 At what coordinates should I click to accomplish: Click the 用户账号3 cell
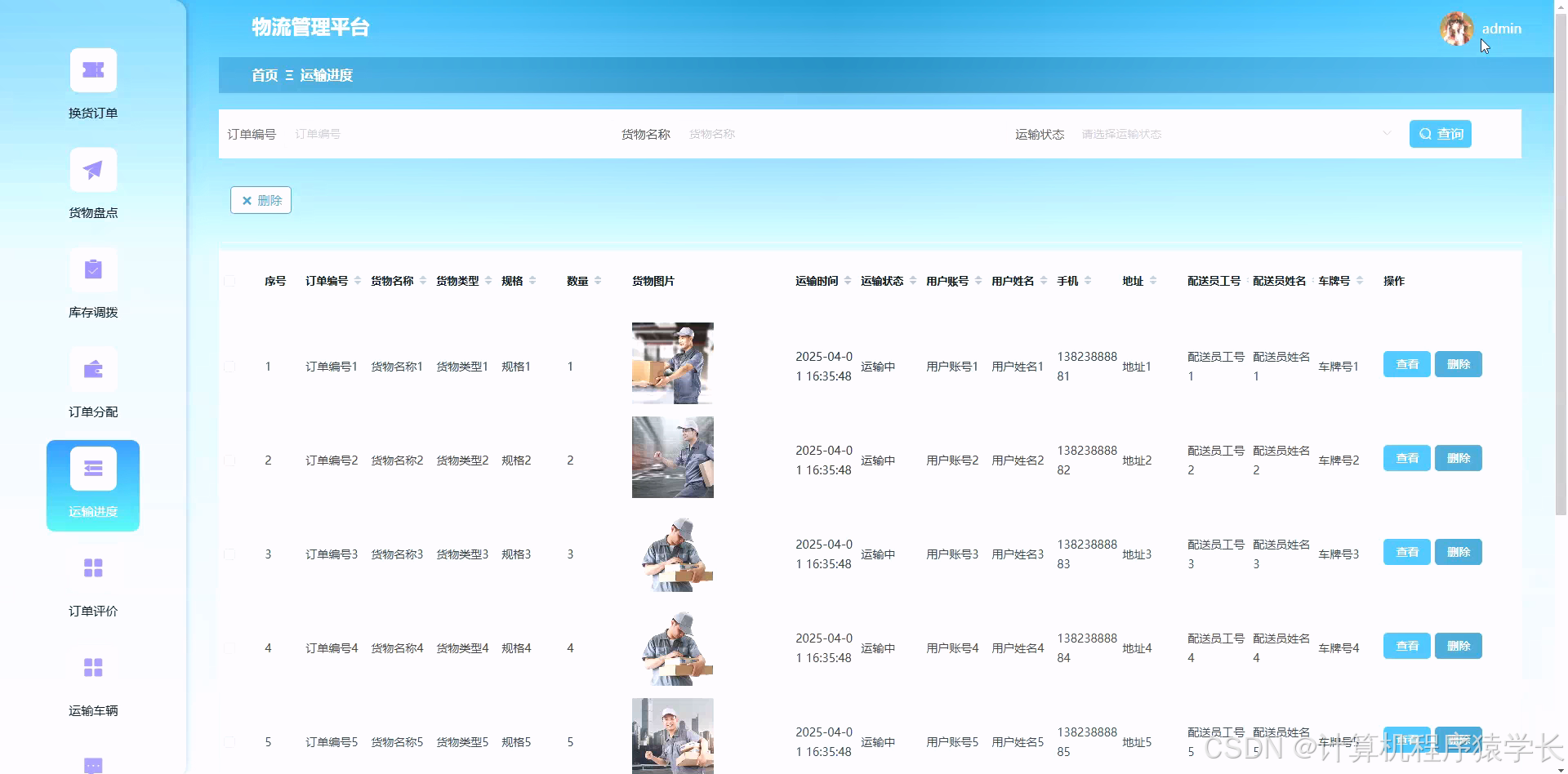tap(952, 554)
